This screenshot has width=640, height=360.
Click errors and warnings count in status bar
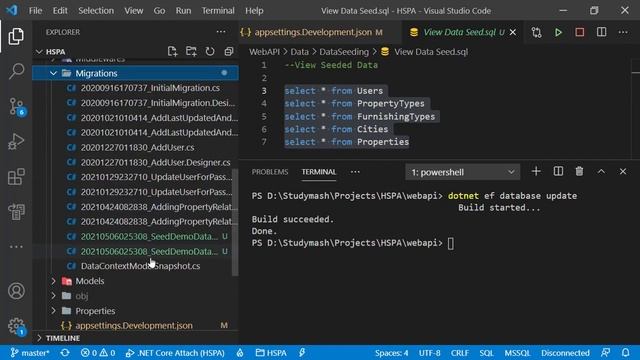click(x=98, y=353)
